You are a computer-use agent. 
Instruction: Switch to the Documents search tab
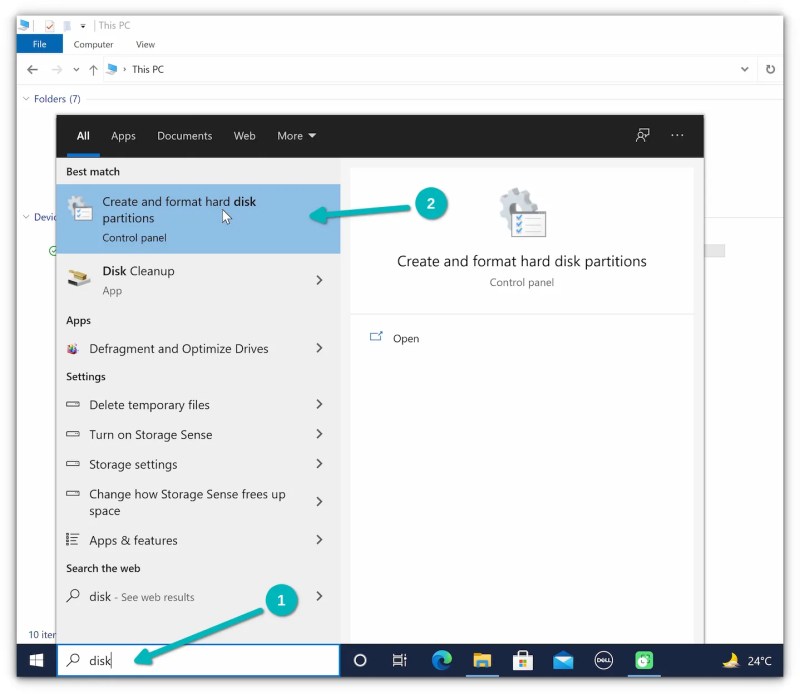(x=185, y=135)
